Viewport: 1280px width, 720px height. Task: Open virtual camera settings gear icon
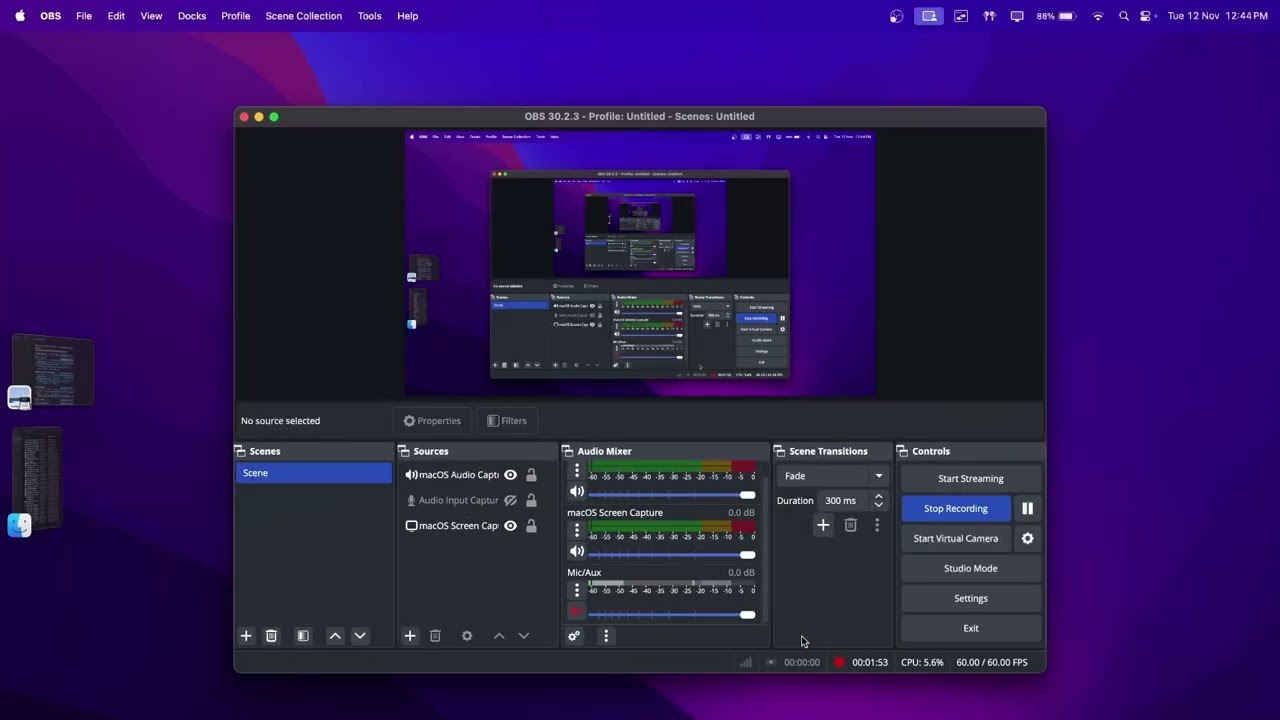point(1027,538)
